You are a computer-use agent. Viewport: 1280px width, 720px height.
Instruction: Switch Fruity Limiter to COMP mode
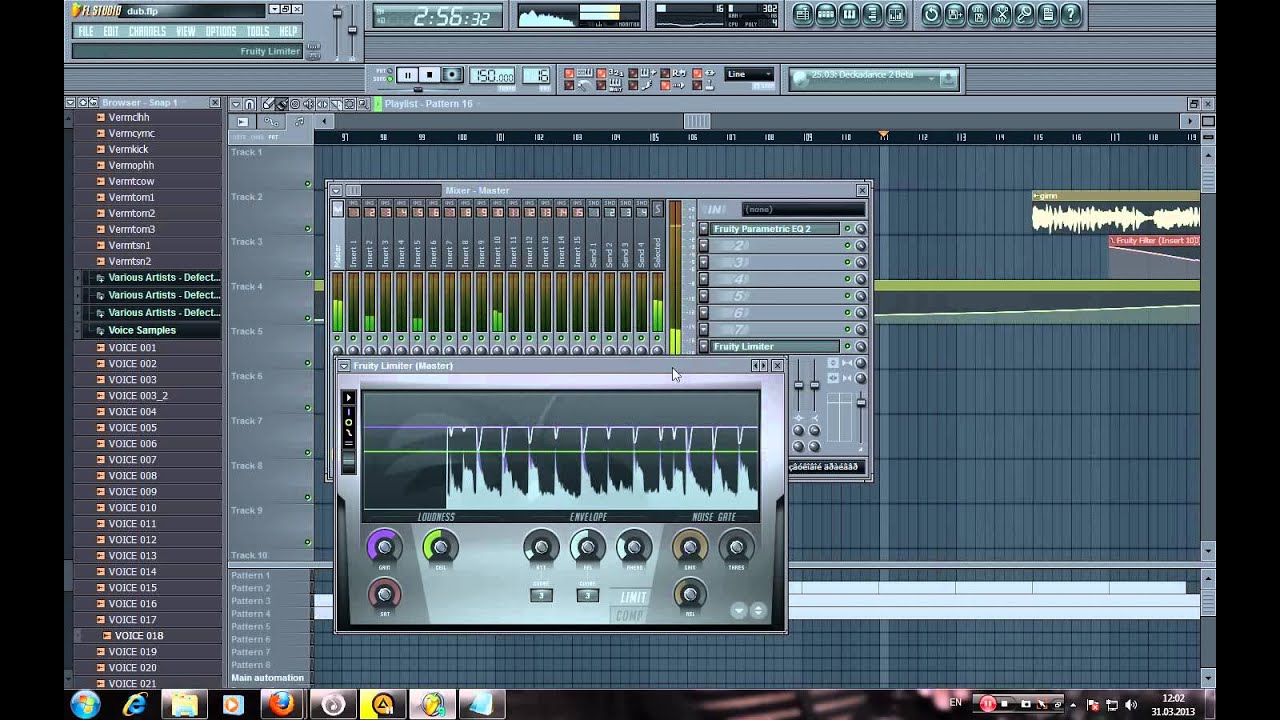coord(631,615)
